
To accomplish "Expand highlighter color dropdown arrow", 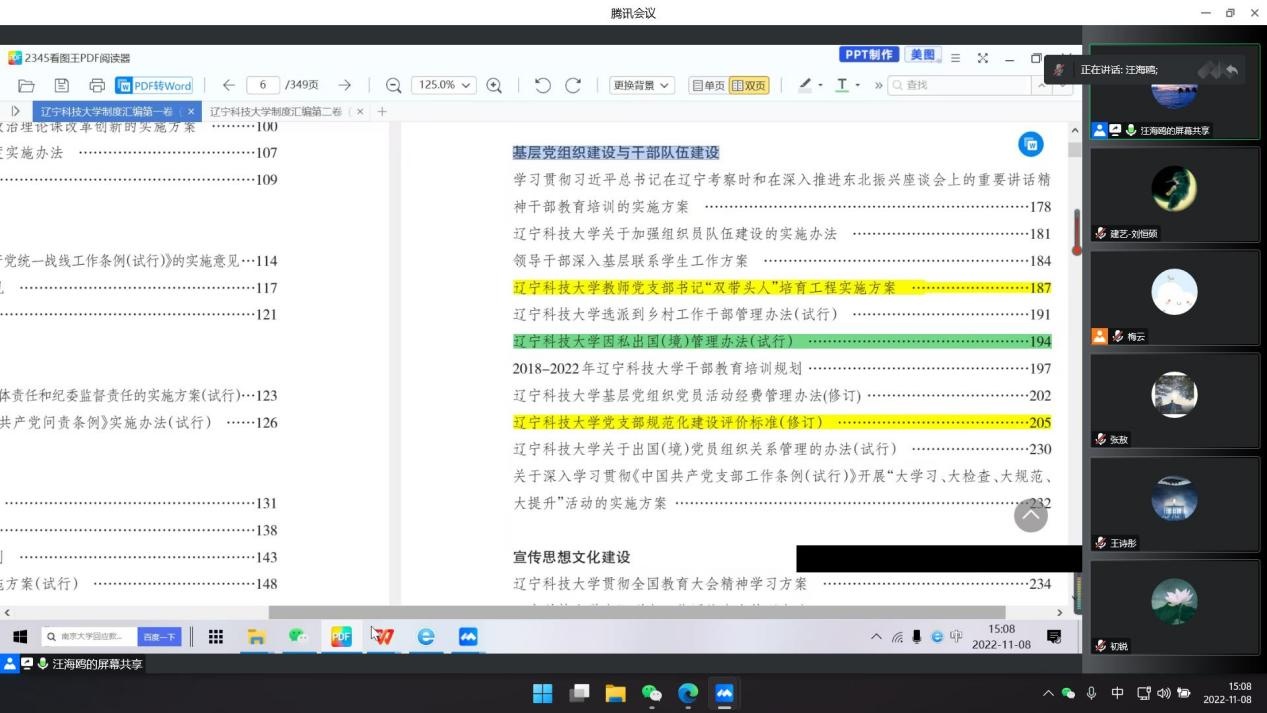I will 820,86.
